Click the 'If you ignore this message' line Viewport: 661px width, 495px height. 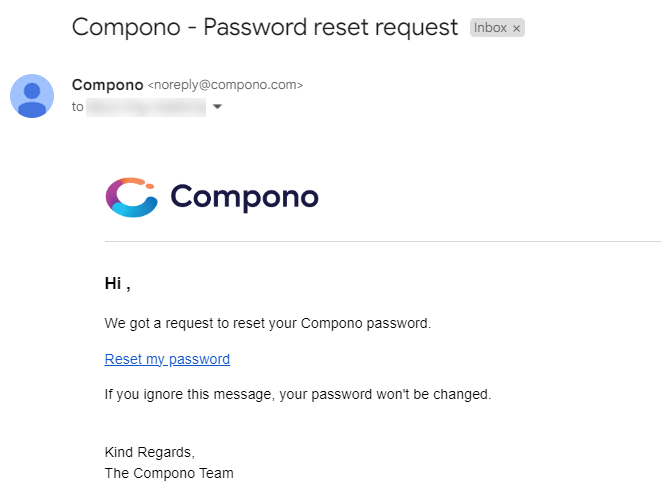point(298,394)
